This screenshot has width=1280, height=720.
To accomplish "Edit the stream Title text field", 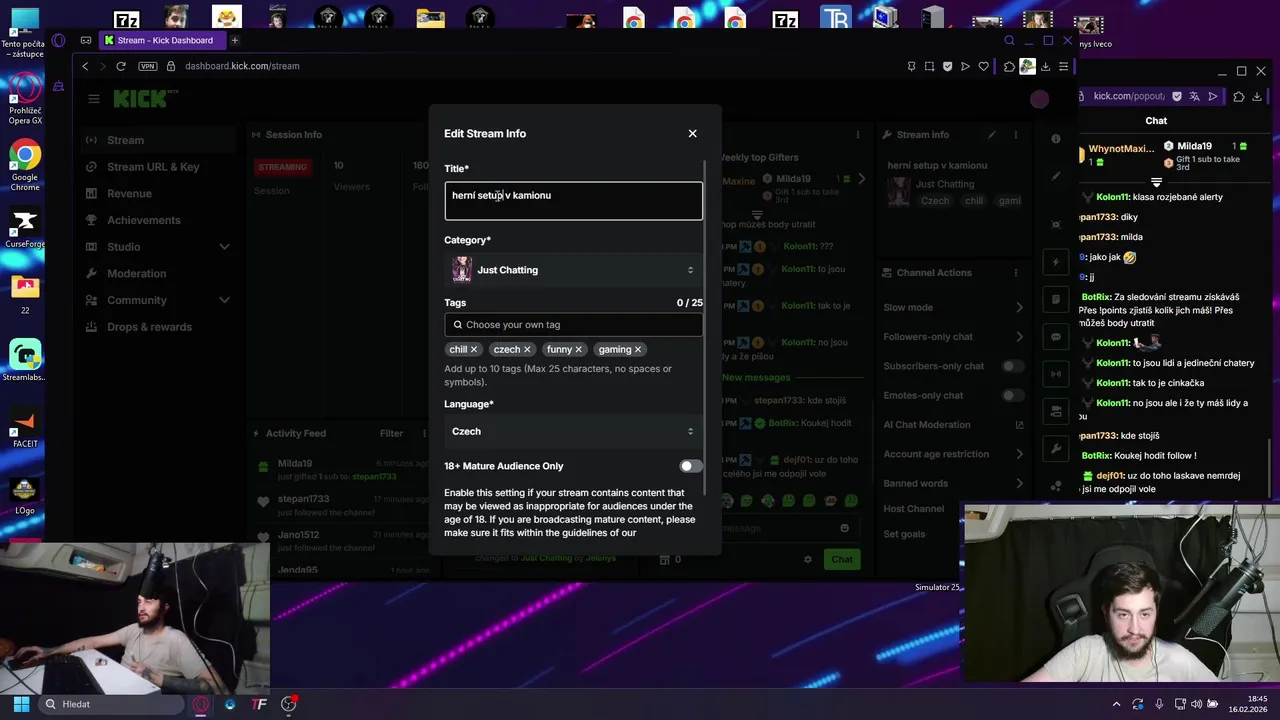I will [x=573, y=200].
